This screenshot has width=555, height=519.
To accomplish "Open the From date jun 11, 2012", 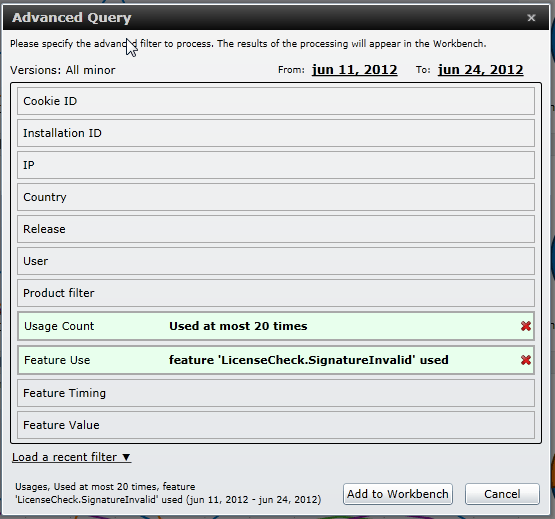I will pos(354,70).
